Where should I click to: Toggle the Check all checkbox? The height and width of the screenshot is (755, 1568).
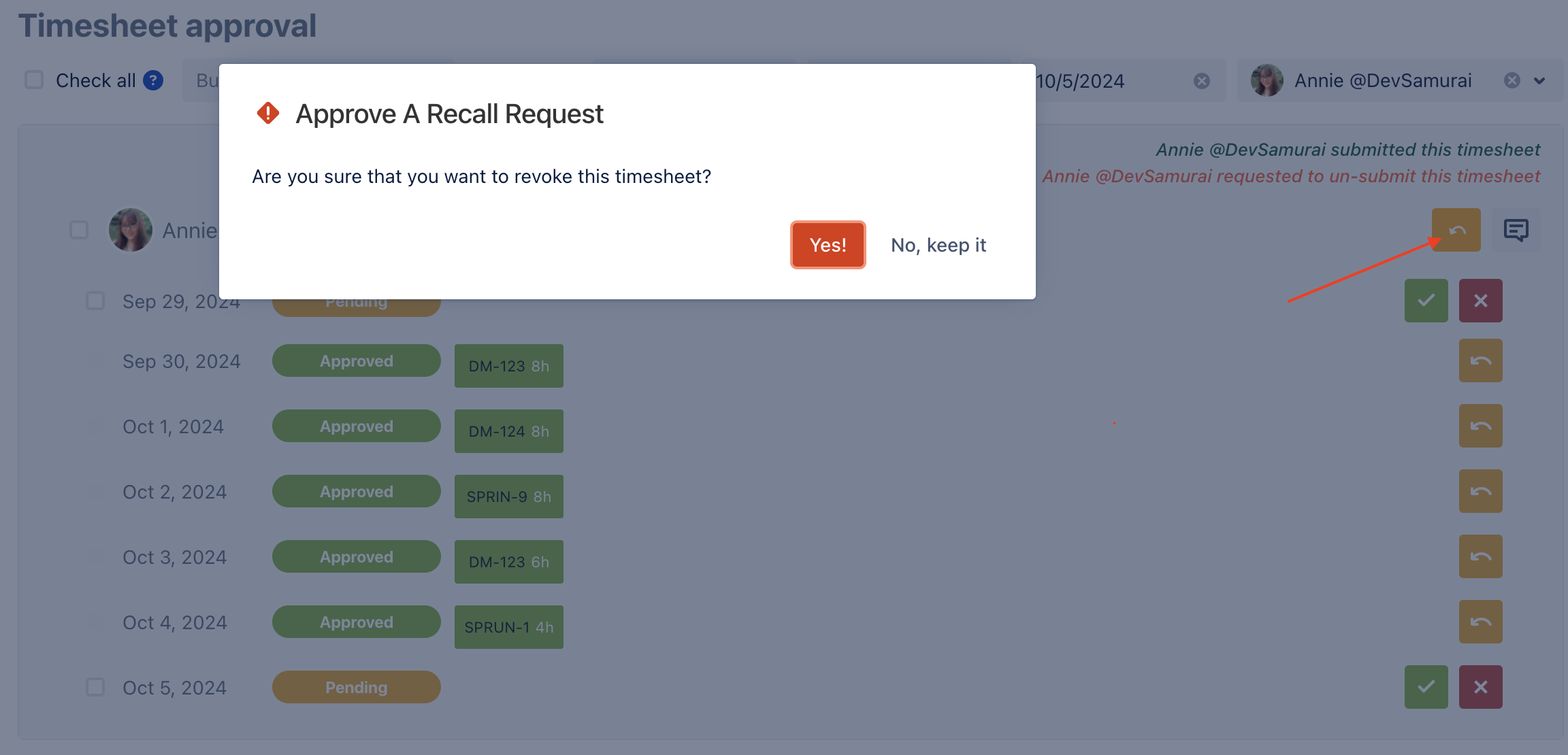click(34, 80)
